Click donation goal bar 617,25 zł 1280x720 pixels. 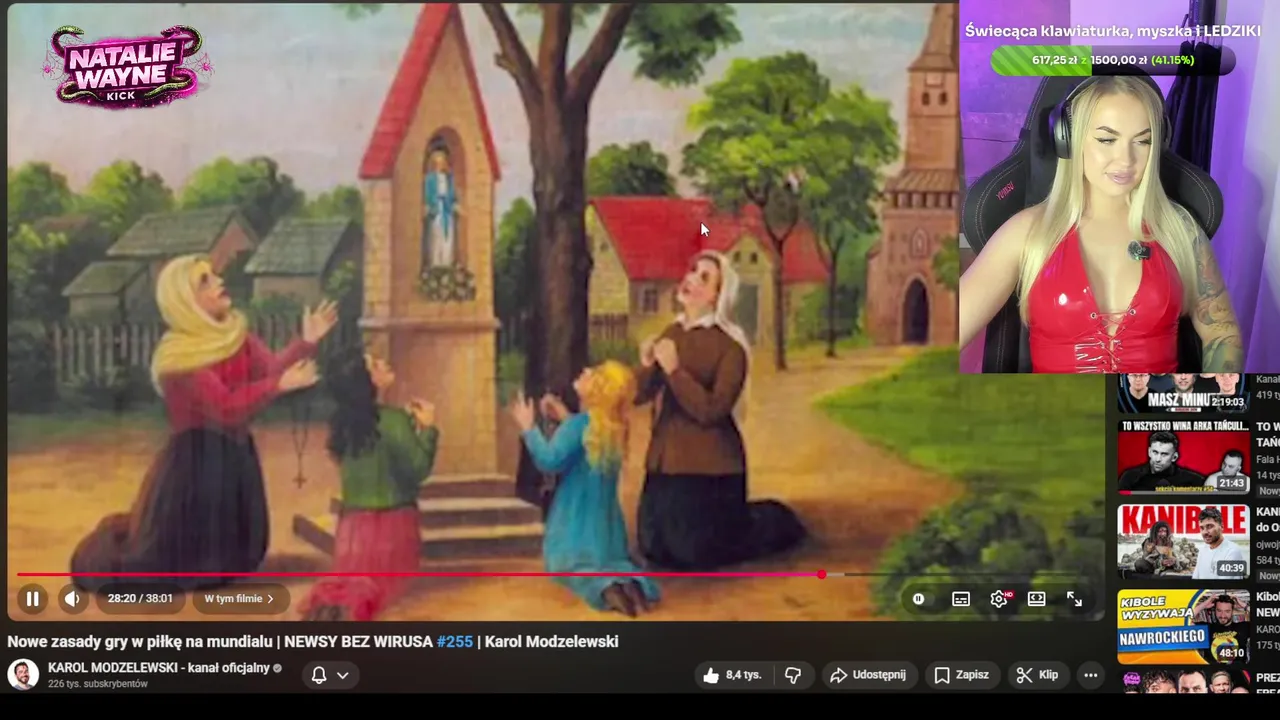1112,60
